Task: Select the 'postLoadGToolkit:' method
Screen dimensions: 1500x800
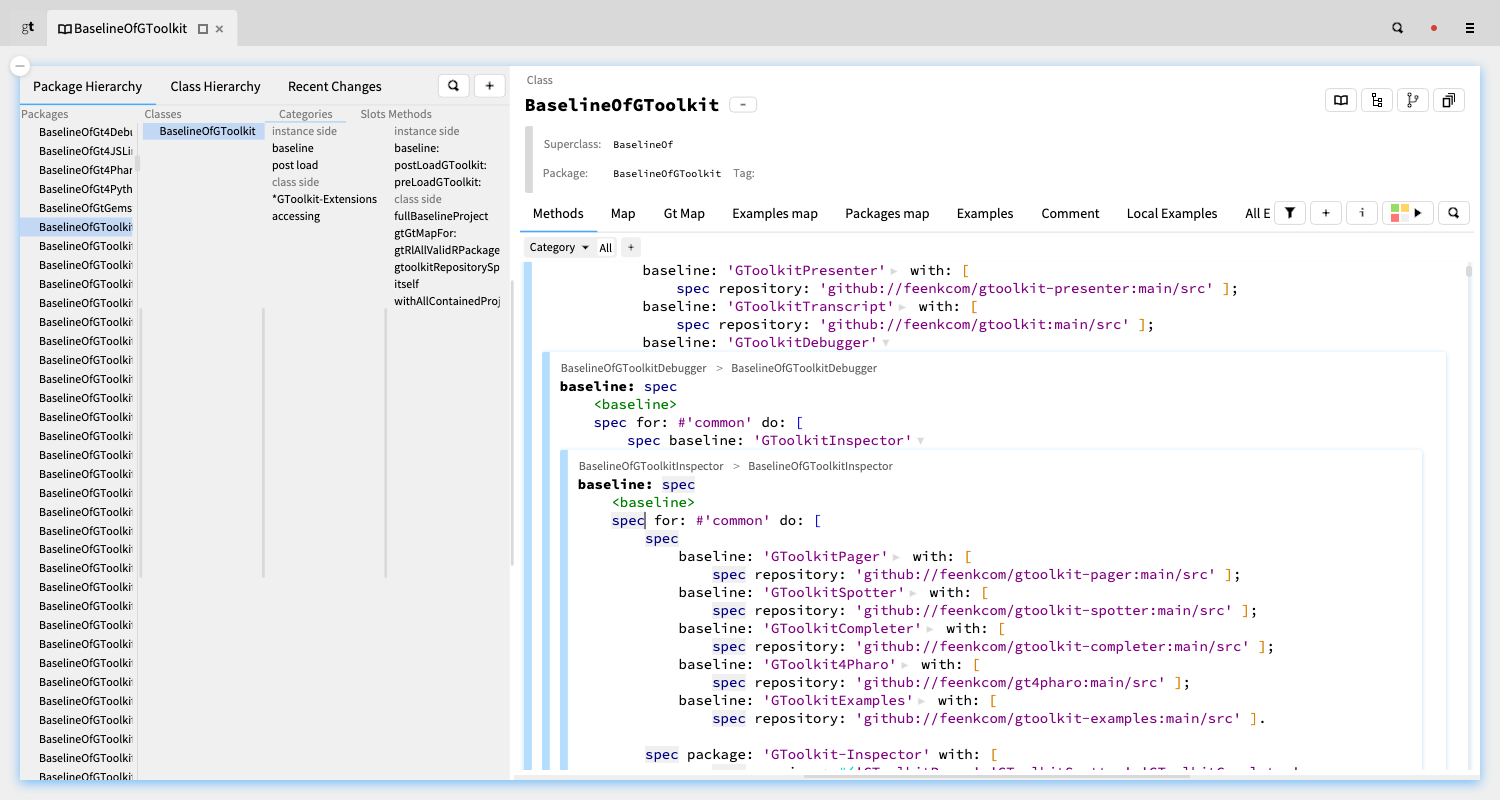Action: tap(440, 165)
